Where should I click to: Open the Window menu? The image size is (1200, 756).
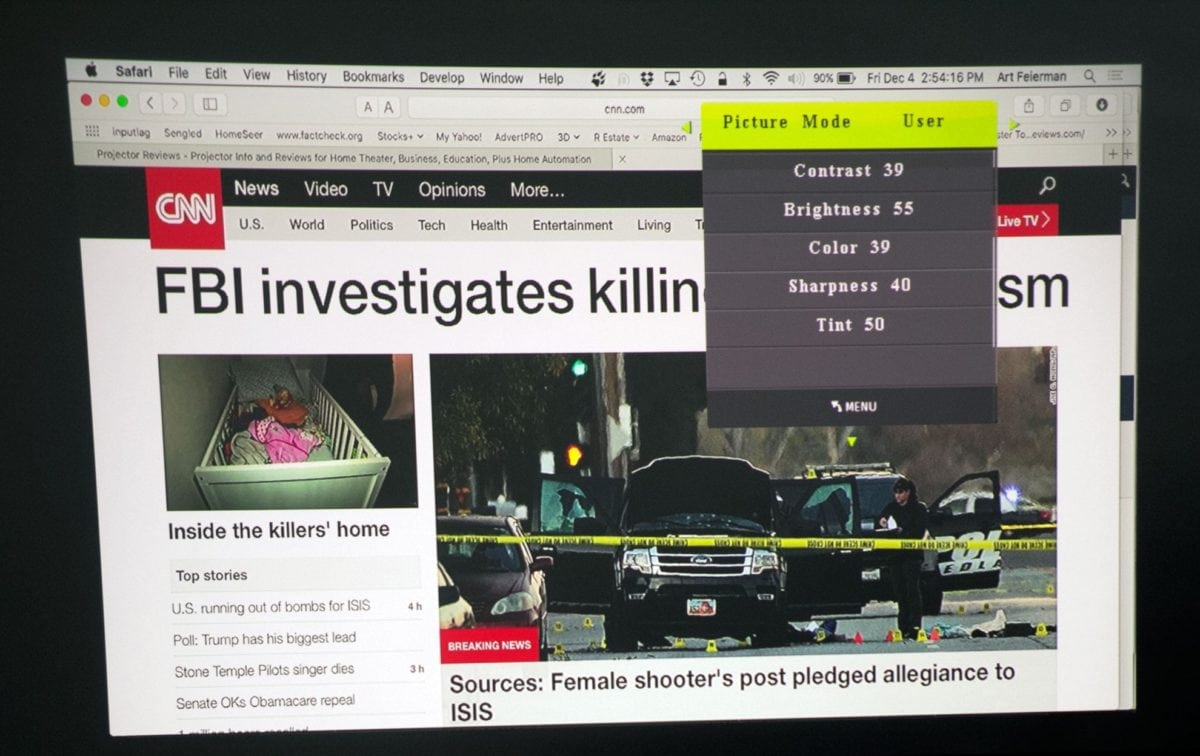[x=501, y=78]
